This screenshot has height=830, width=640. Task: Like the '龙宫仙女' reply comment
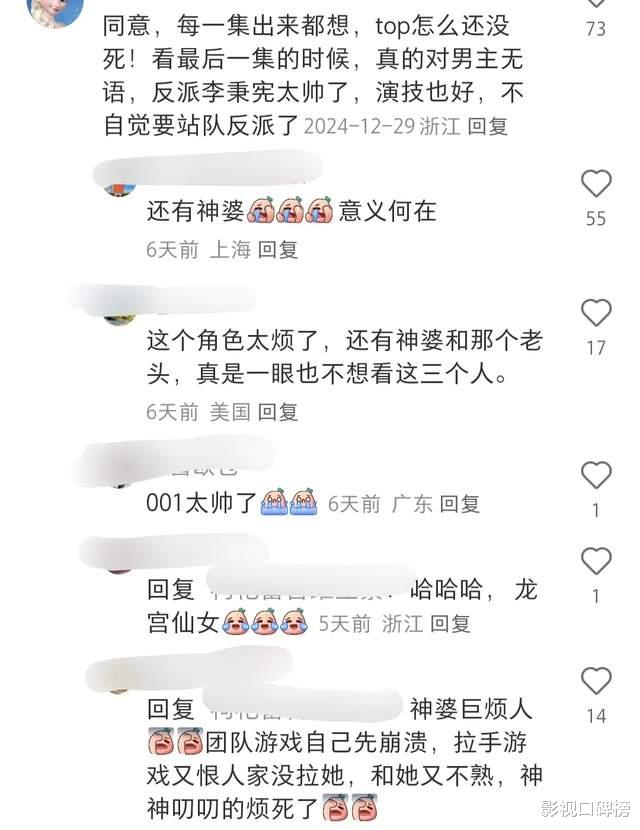(596, 561)
